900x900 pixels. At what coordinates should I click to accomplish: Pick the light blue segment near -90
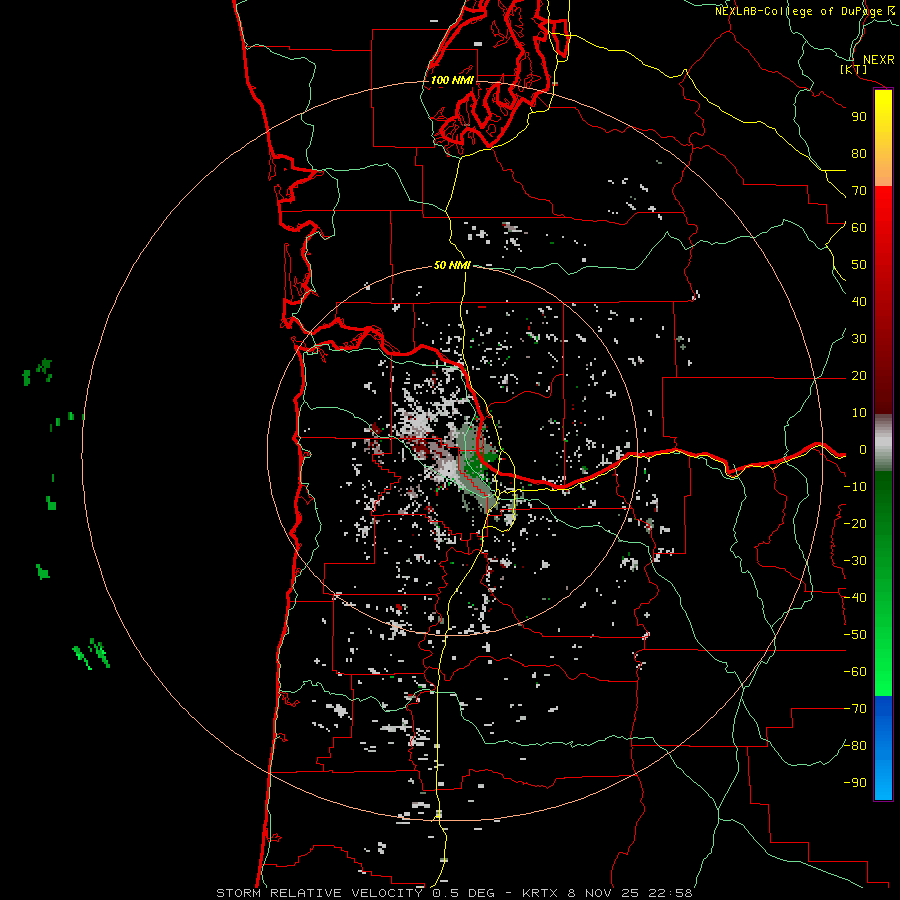[x=883, y=781]
